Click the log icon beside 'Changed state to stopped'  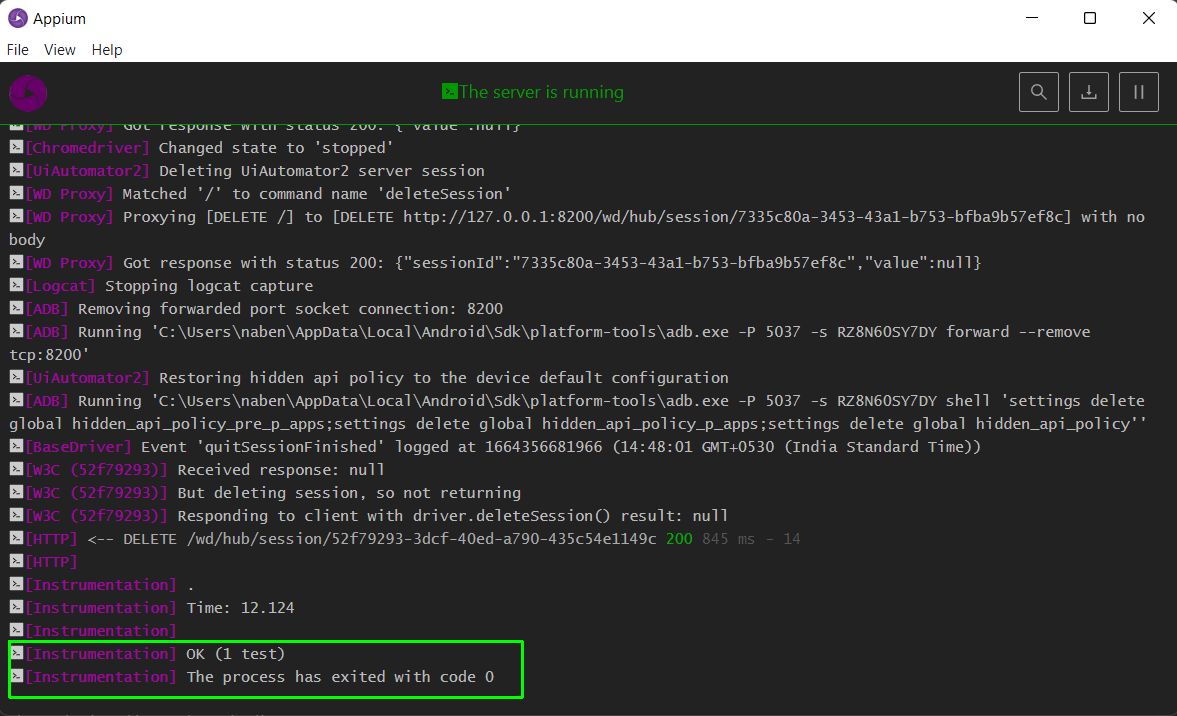16,147
